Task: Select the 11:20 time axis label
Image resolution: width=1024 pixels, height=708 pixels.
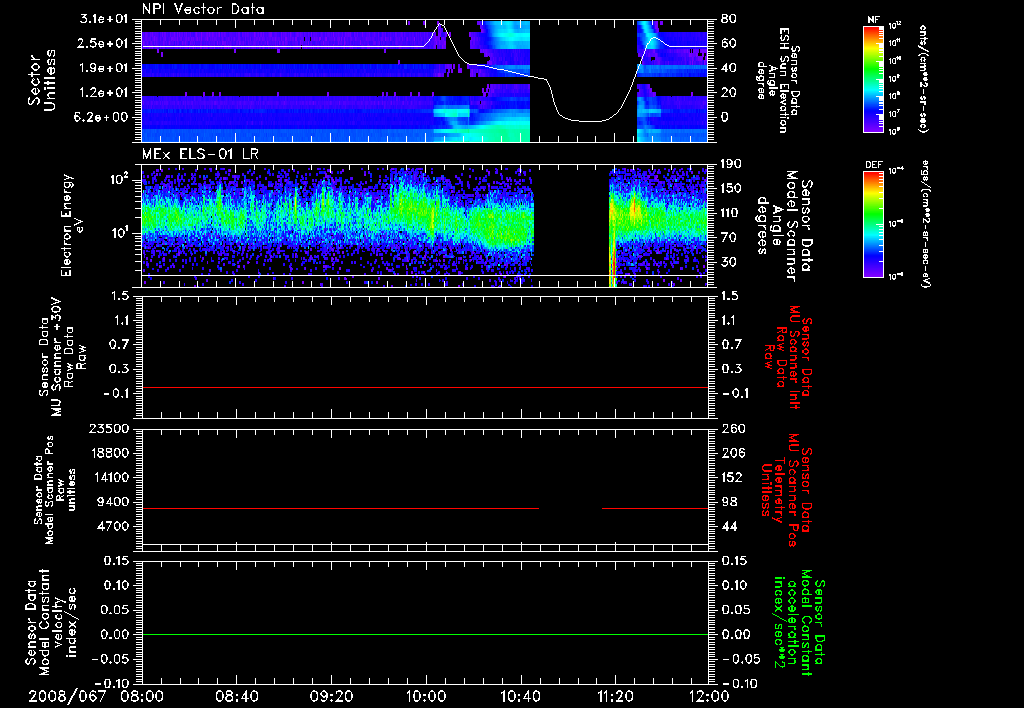Action: click(616, 695)
